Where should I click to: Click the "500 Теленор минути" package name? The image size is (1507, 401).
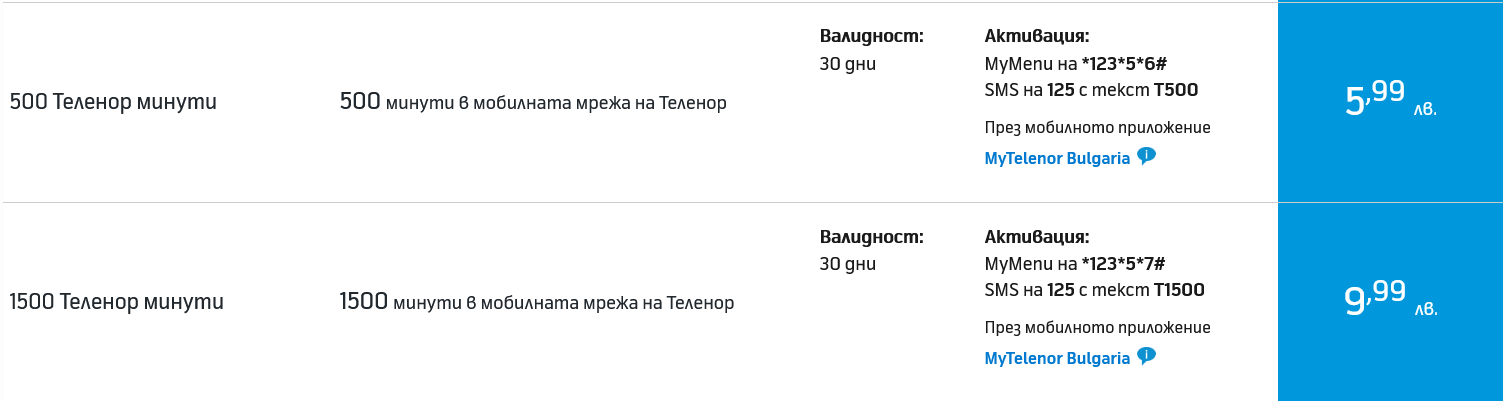[x=113, y=102]
